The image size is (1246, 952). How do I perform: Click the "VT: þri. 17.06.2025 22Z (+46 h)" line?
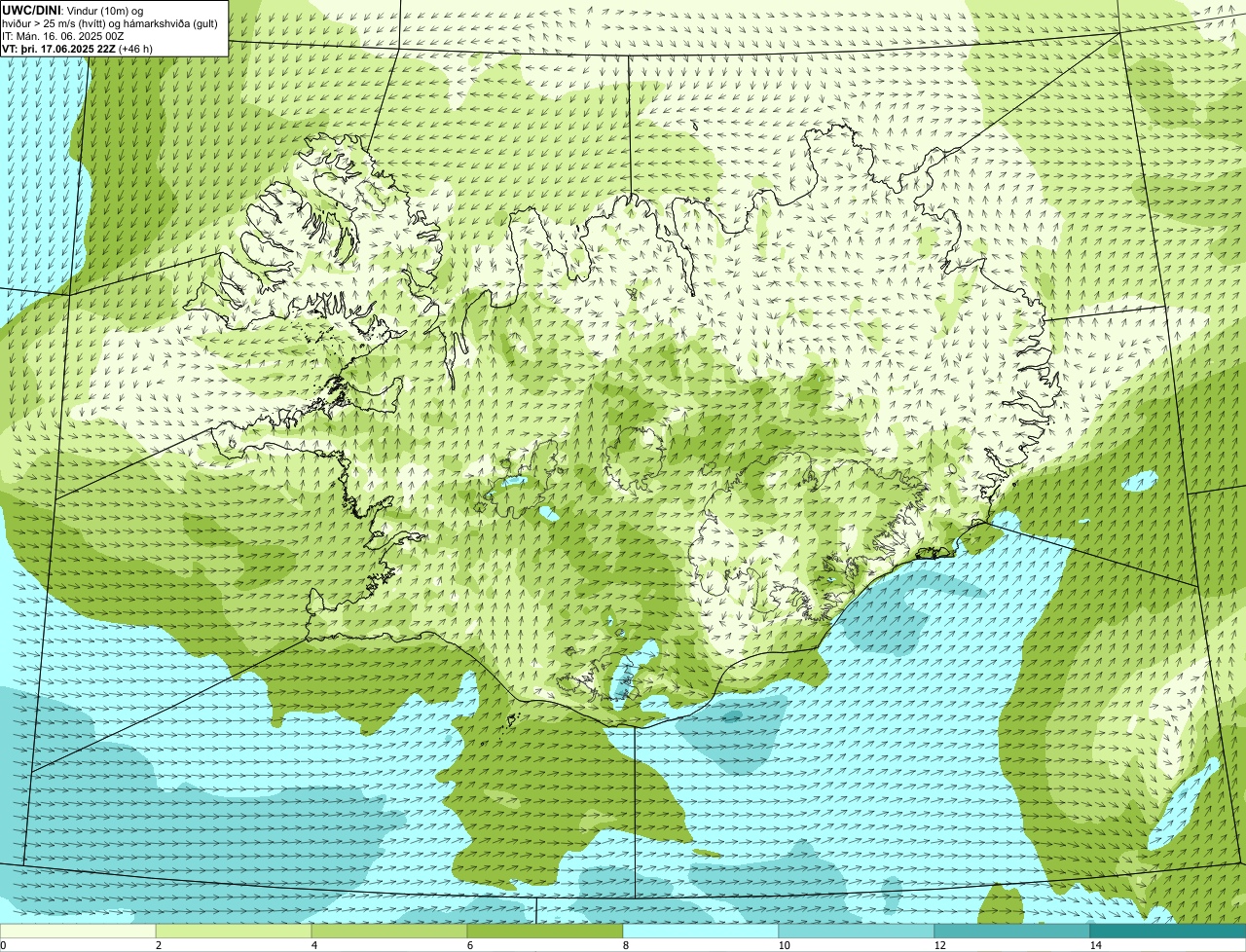pyautogui.click(x=77, y=48)
